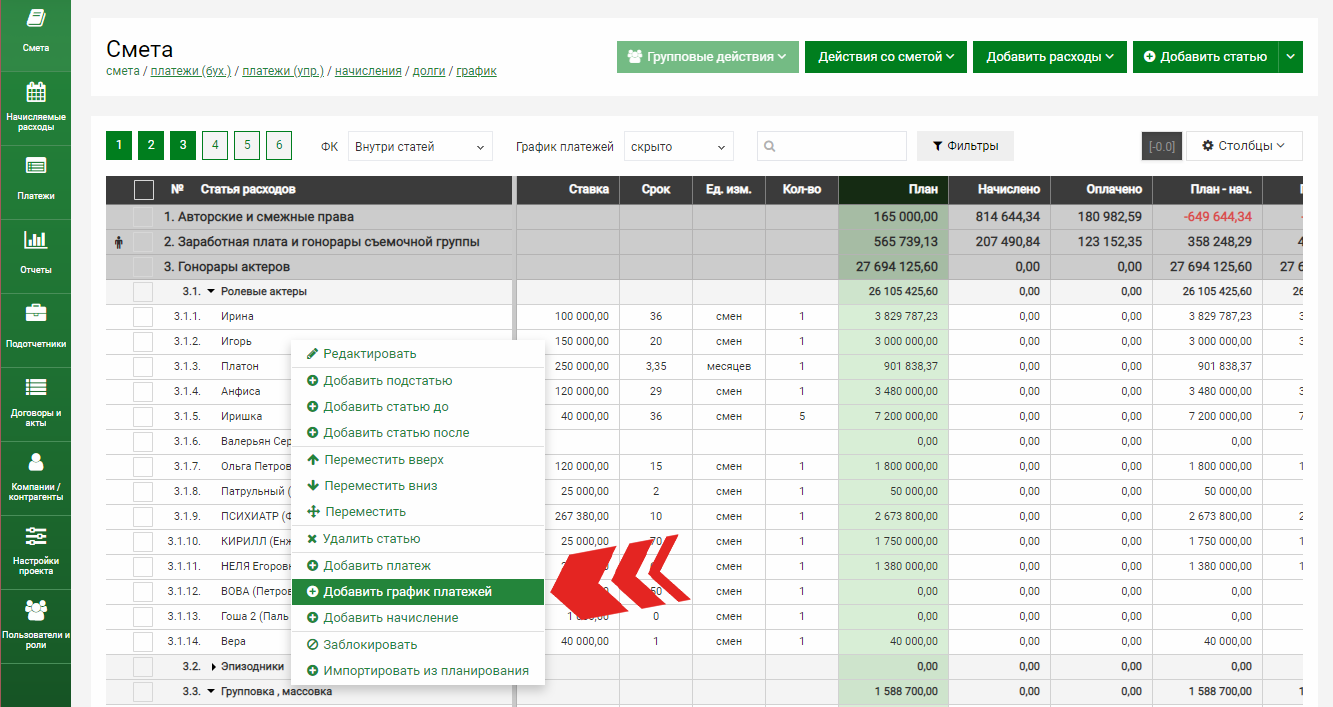This screenshot has width=1333, height=707.
Task: Choose Добавить график платежей menu item
Action: coord(418,592)
